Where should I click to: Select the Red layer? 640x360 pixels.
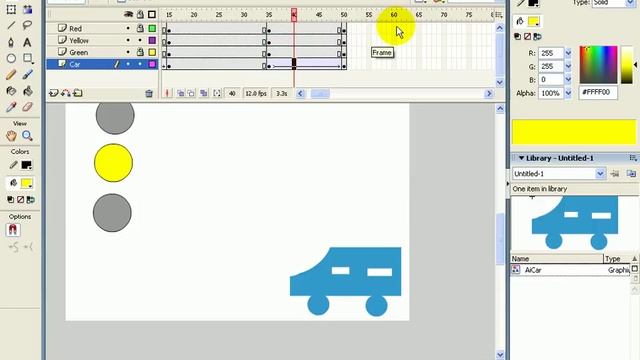pos(76,29)
